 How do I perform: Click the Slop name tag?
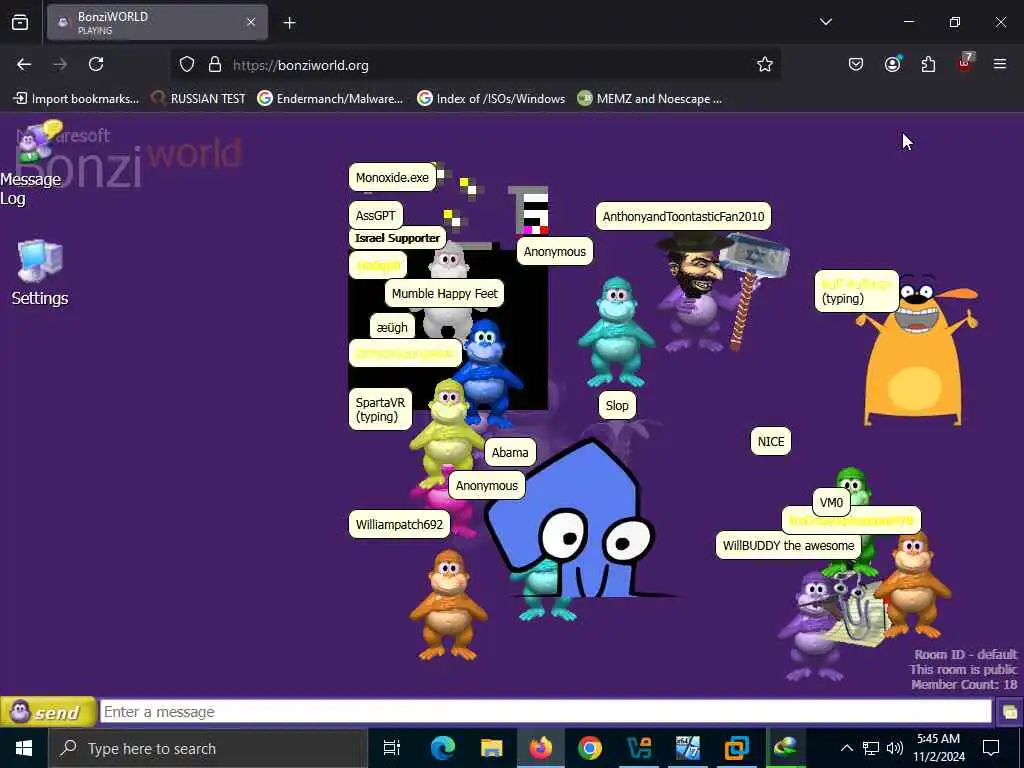(x=616, y=406)
